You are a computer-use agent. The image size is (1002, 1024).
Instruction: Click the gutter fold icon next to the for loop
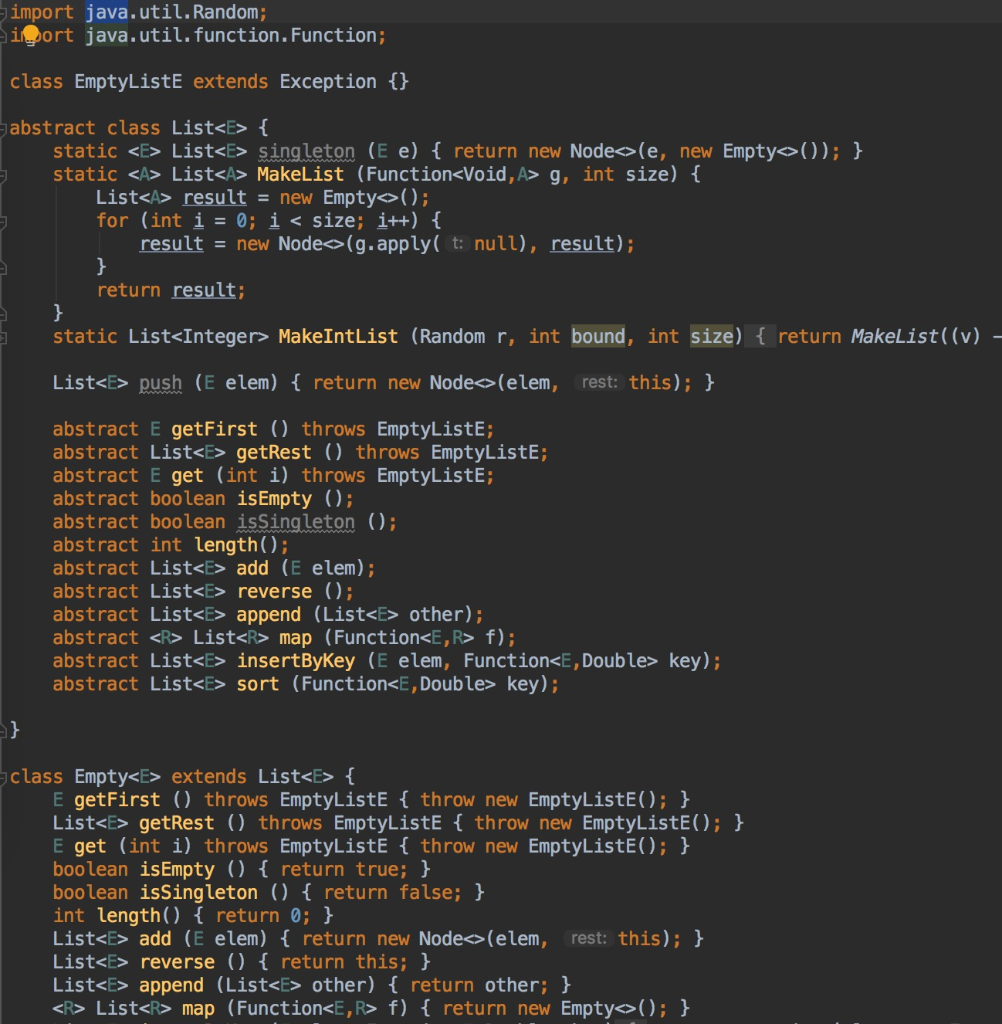(x=4, y=220)
